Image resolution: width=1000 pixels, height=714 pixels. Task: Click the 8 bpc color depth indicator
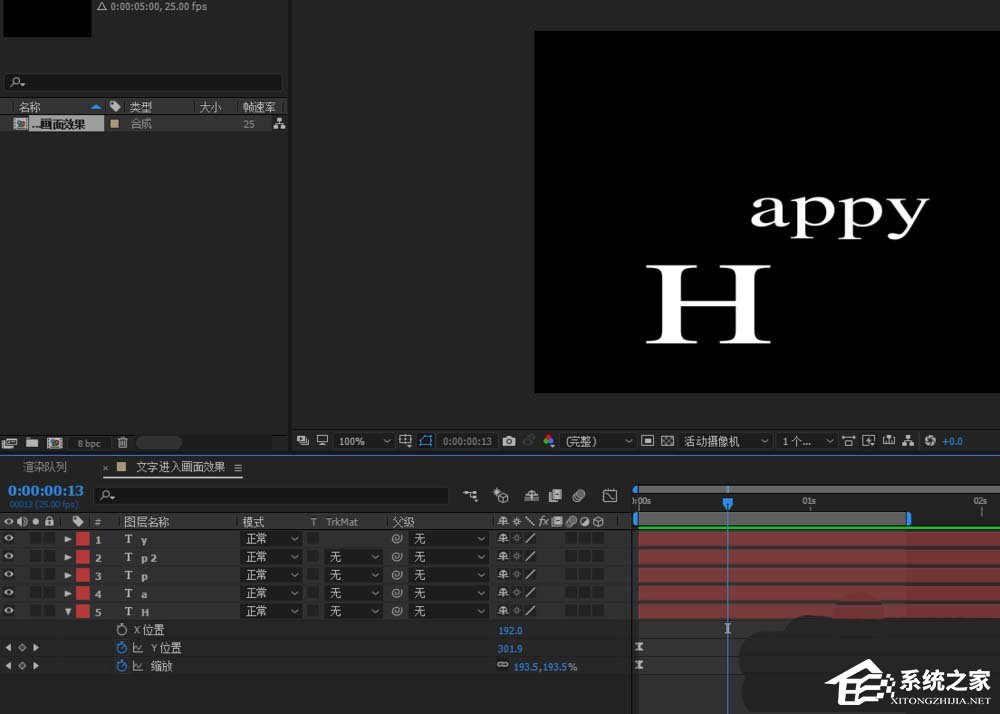point(88,442)
